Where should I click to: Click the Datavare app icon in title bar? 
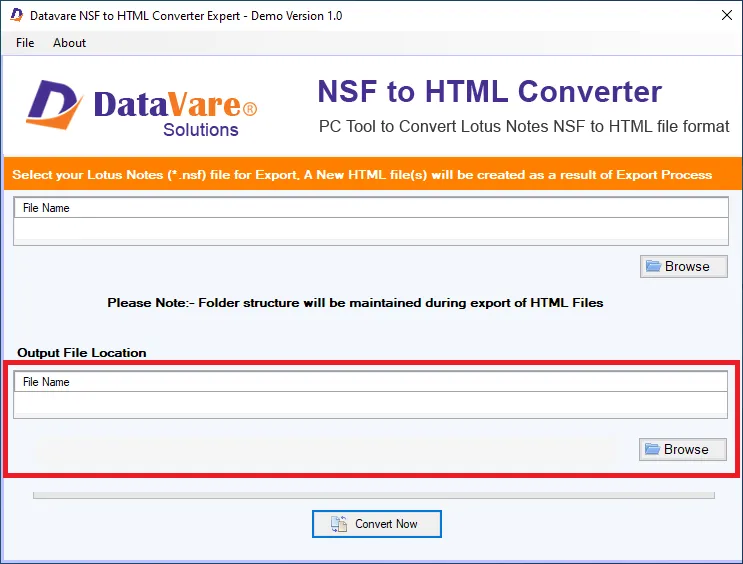17,15
